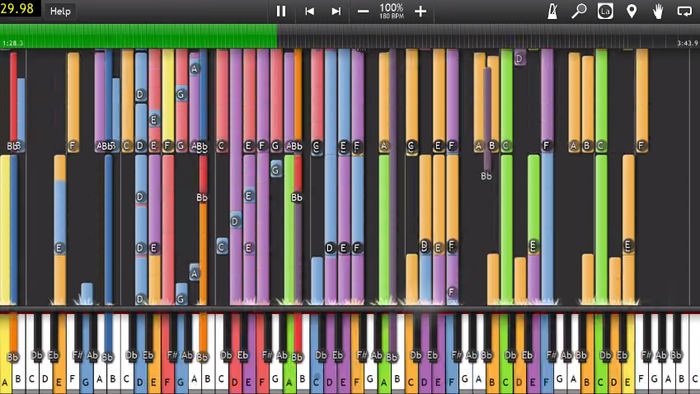Skip back with the previous button

tap(309, 11)
